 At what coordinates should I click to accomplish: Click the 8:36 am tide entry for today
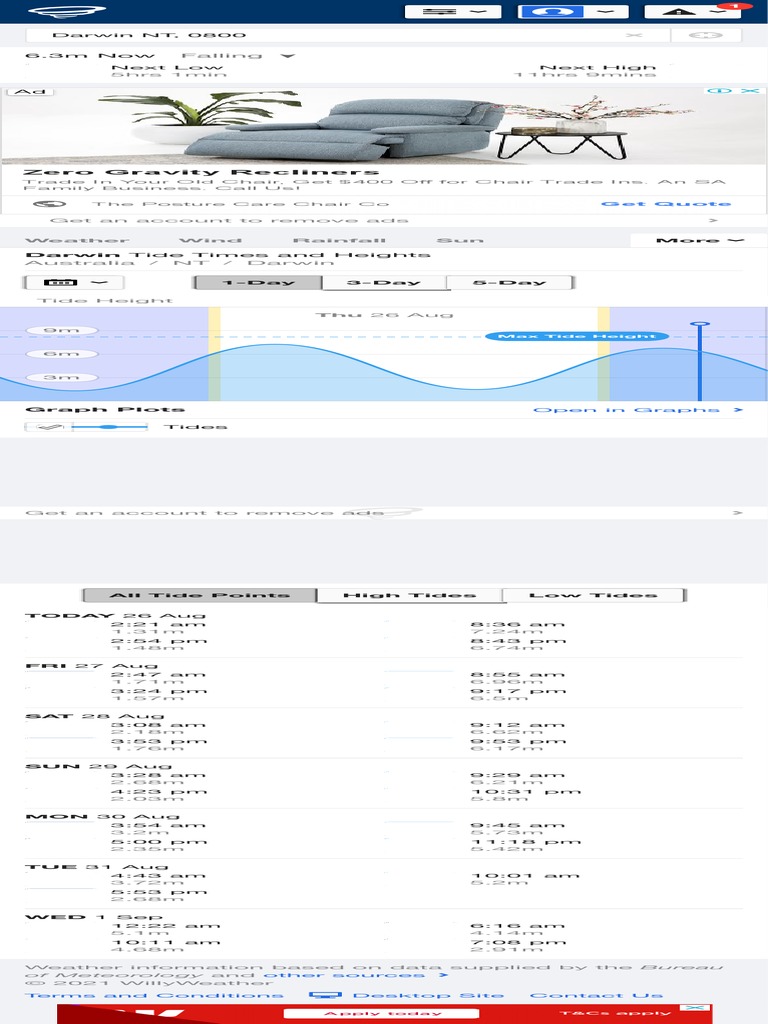(x=517, y=629)
